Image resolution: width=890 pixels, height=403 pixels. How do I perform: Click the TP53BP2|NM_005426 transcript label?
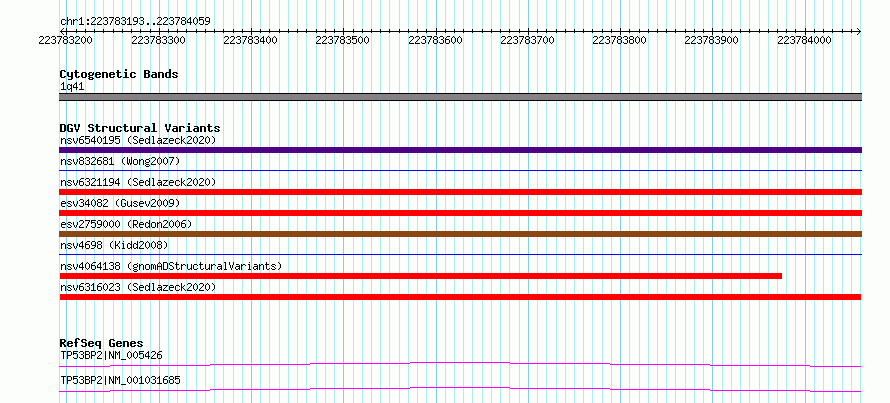point(111,356)
